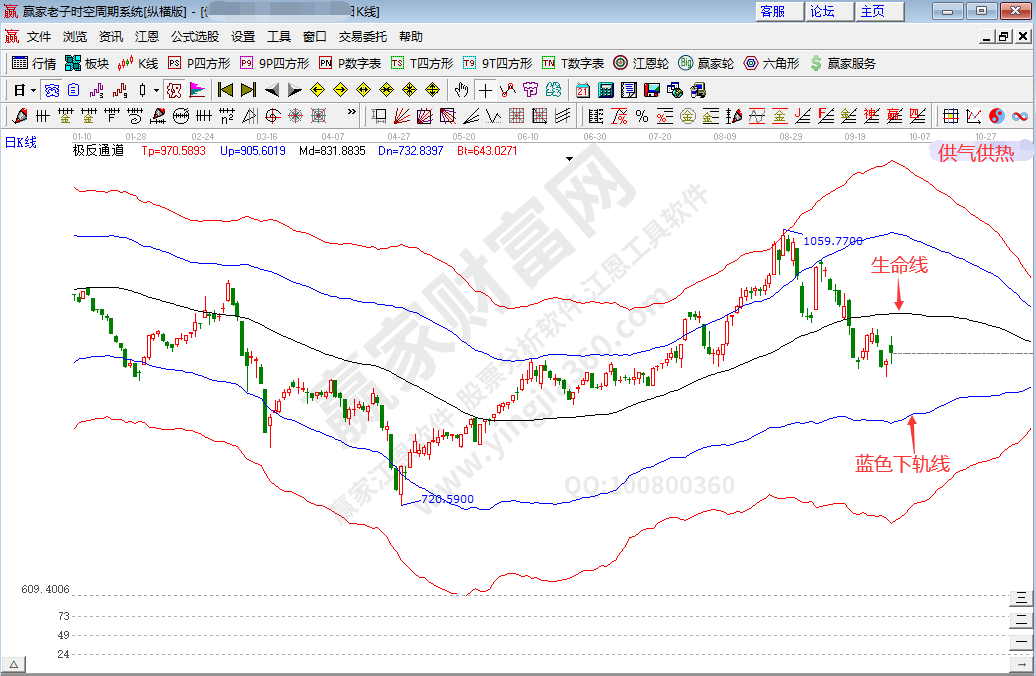Toggle the yin-yang icon at toolbar end
This screenshot has height=676, width=1036.
pos(996,115)
